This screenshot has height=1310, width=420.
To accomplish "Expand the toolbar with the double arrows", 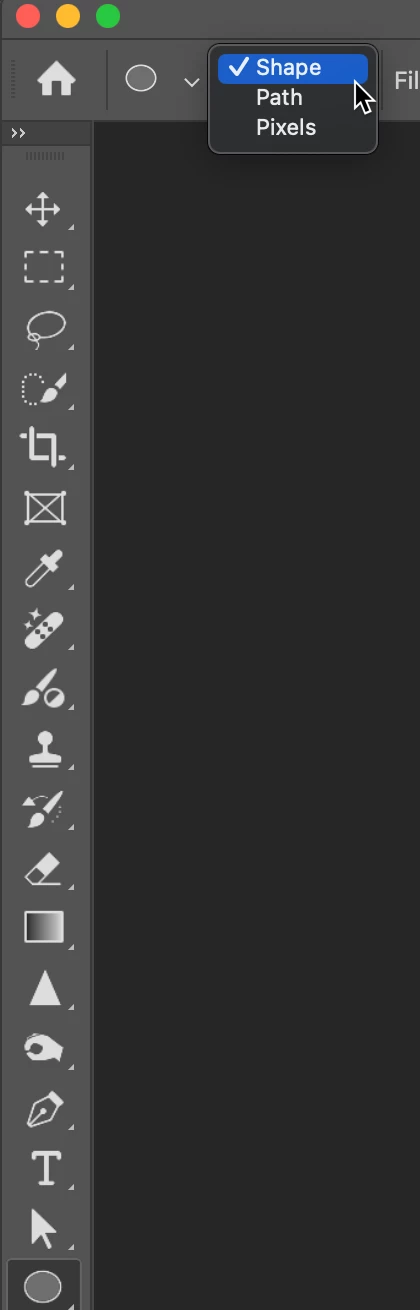I will (18, 133).
